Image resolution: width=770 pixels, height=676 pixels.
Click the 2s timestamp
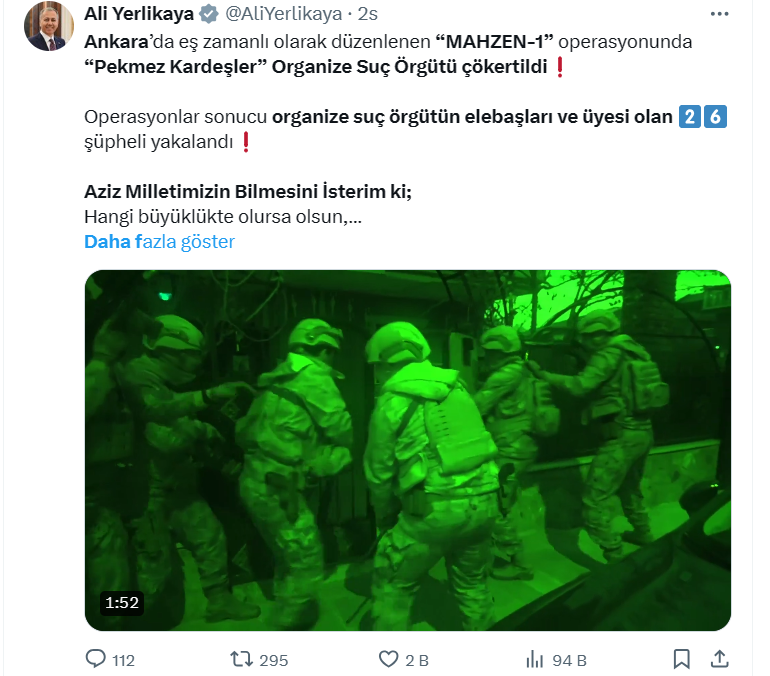[x=367, y=14]
